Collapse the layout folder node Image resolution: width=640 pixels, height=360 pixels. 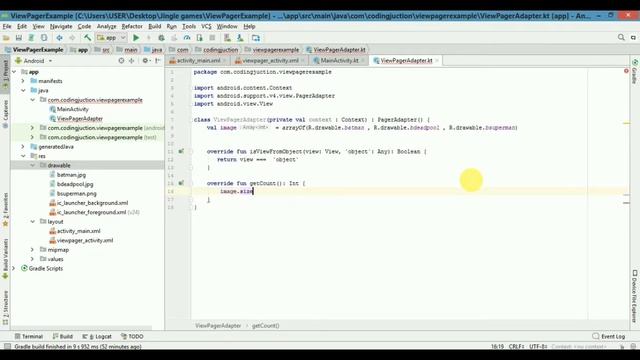pyautogui.click(x=33, y=222)
